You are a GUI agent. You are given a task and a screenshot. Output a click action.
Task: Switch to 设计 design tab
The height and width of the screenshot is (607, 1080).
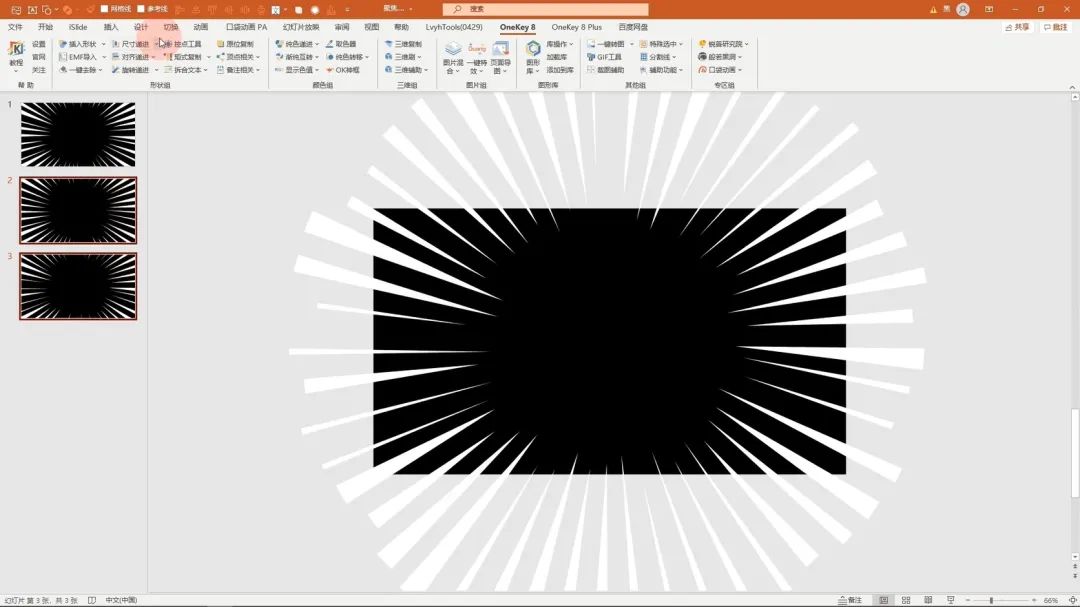pos(141,27)
